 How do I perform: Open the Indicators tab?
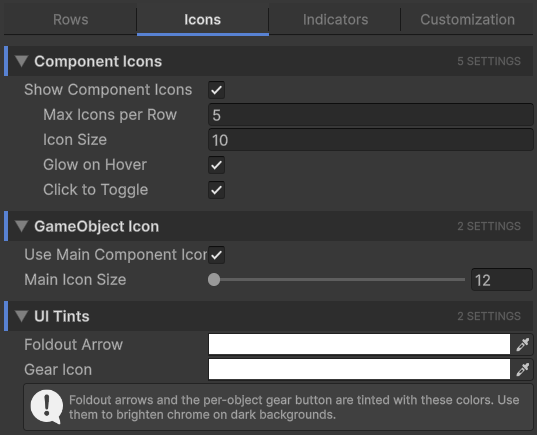(x=335, y=20)
